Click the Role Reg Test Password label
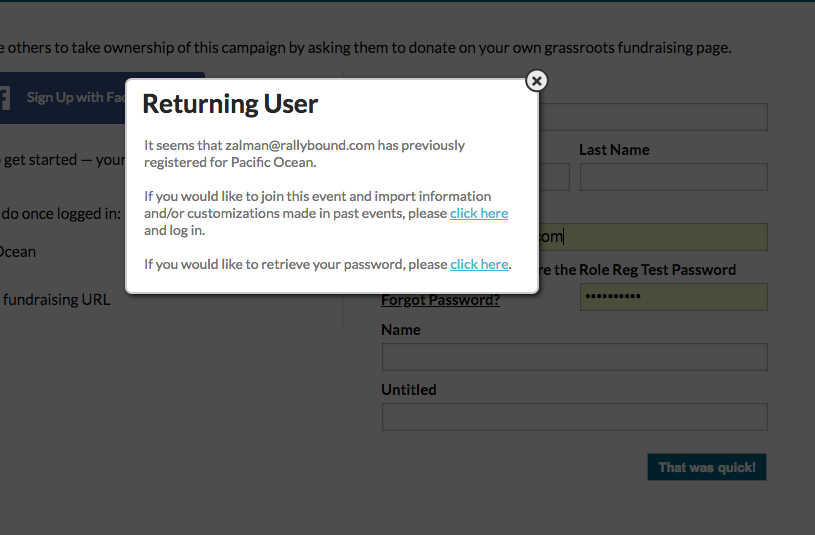815x535 pixels. click(645, 270)
